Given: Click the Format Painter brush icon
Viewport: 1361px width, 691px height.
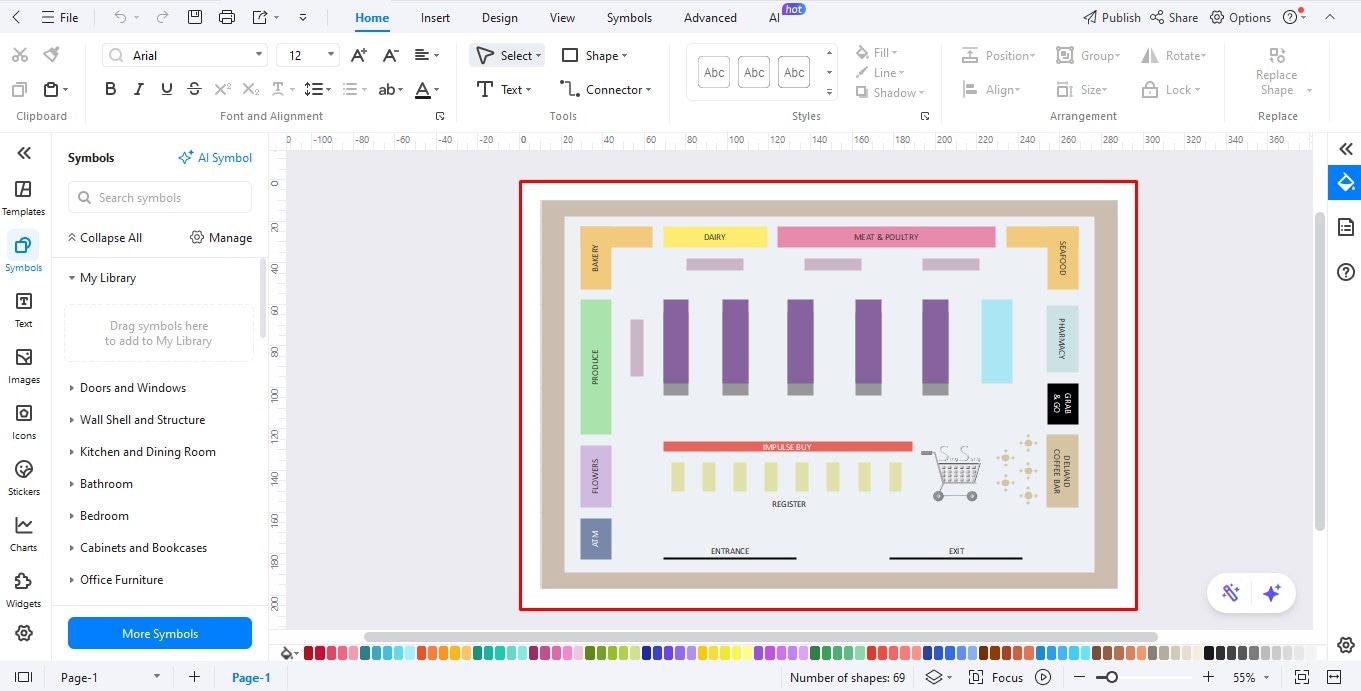Looking at the screenshot, I should point(51,55).
